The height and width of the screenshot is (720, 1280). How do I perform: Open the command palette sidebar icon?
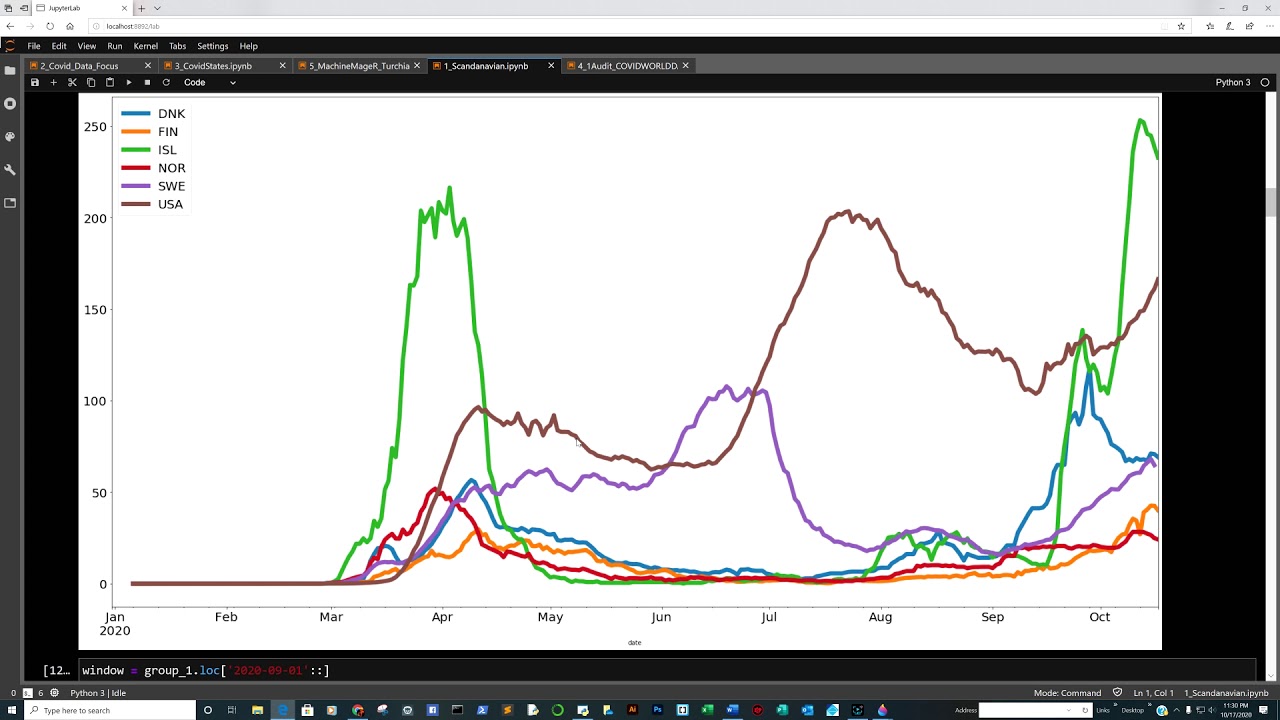(x=10, y=136)
